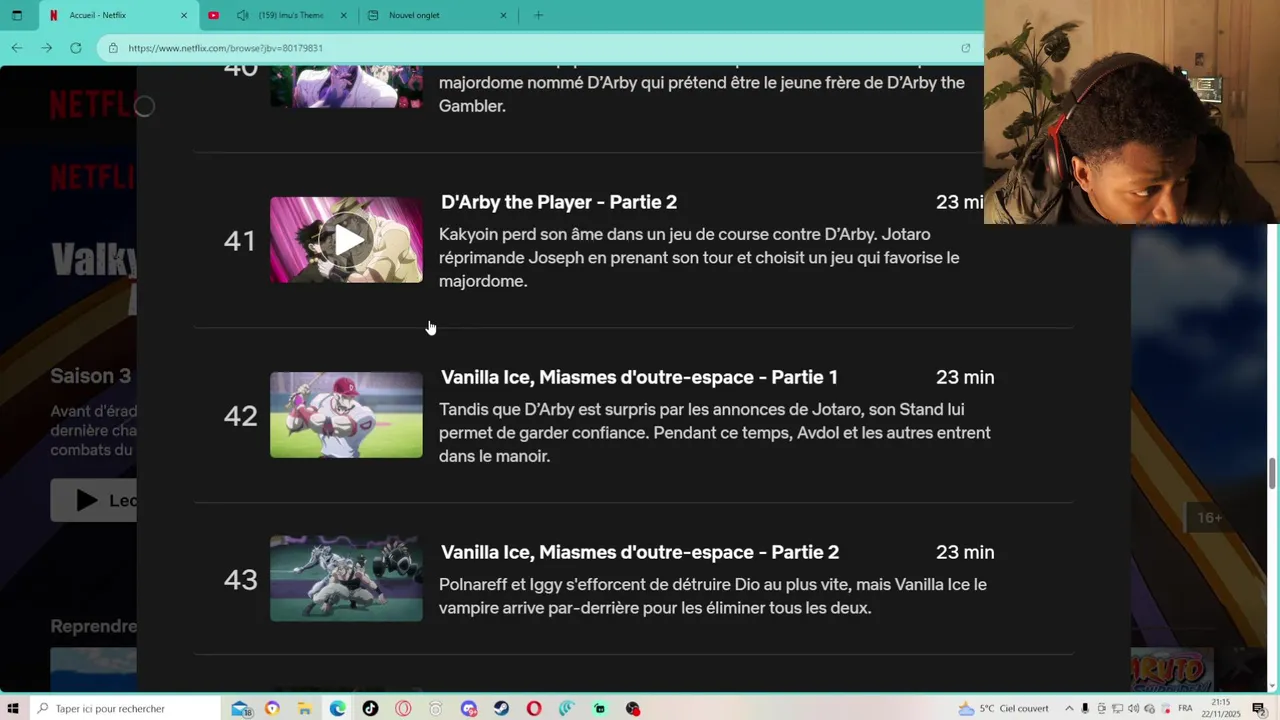1280x720 pixels.
Task: Open Steam from taskbar
Action: coord(501,708)
